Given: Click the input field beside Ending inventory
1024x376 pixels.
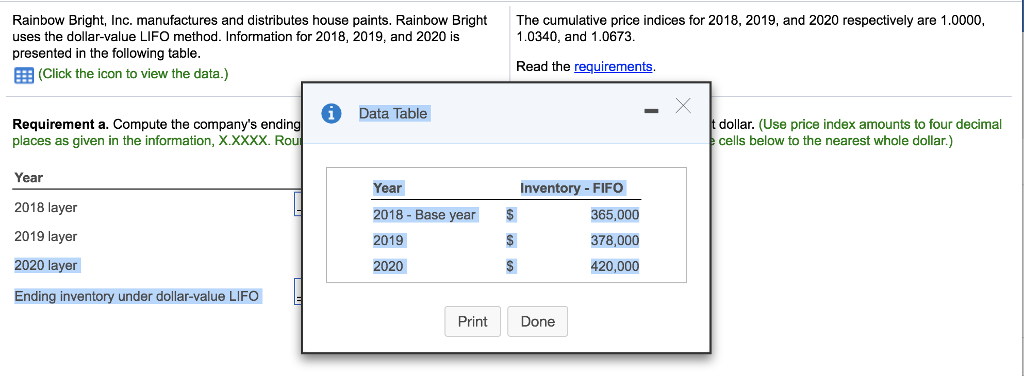Looking at the screenshot, I should (298, 292).
